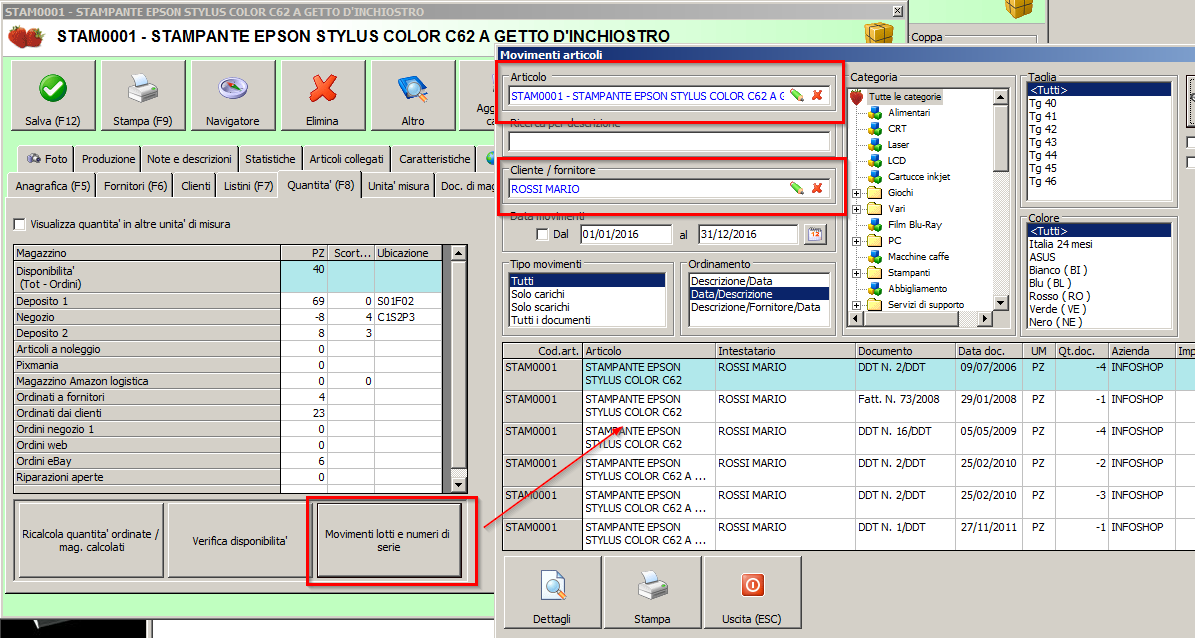Click Stampa (F9) printer button
The width and height of the screenshot is (1195, 638).
point(143,95)
